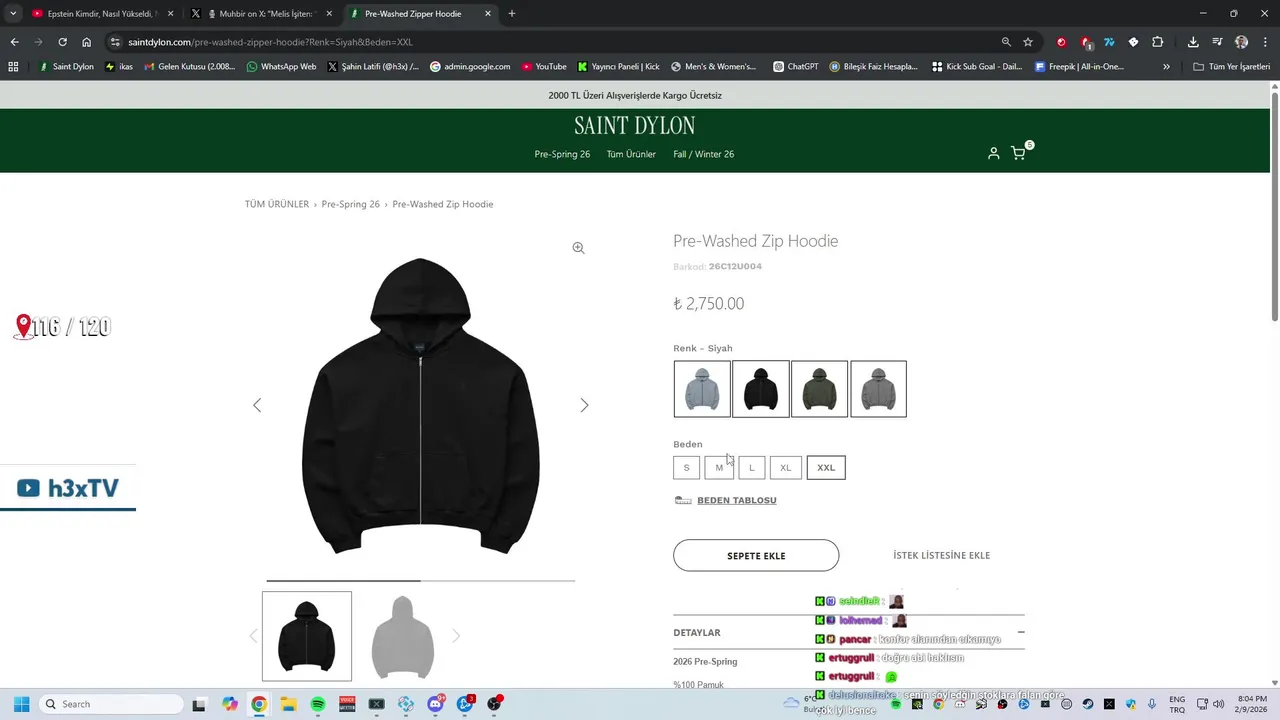Viewport: 1280px width, 720px height.
Task: Open the Chrome downloads icon
Action: (x=1193, y=42)
